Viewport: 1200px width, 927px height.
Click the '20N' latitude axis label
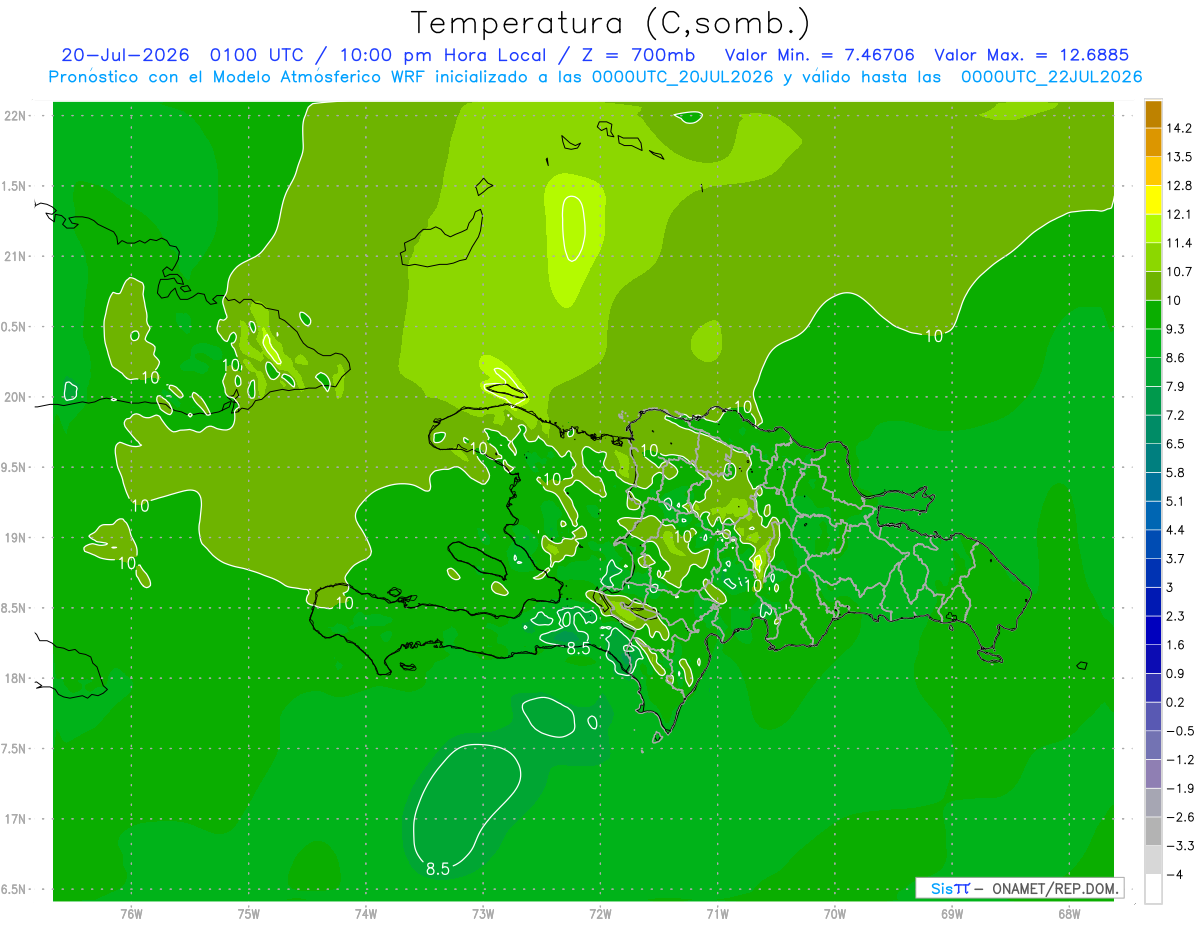tap(16, 398)
